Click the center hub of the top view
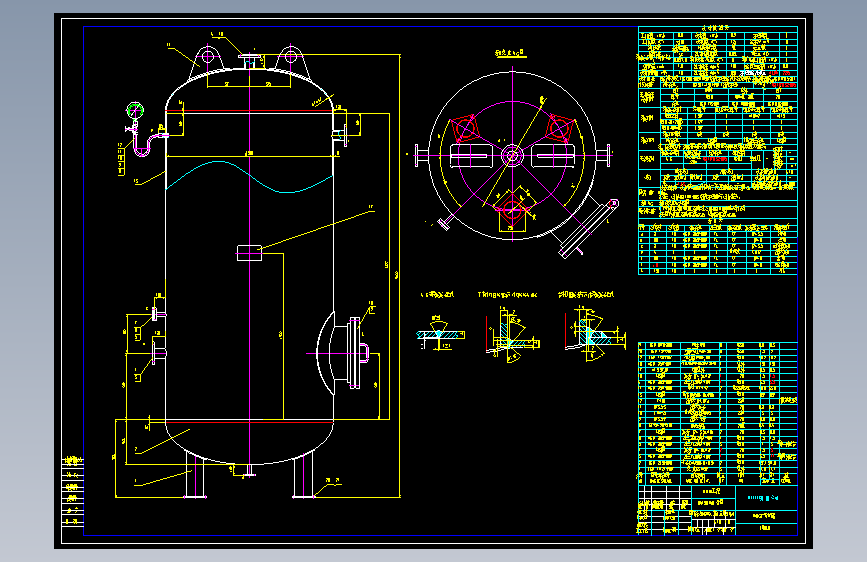 pyautogui.click(x=512, y=155)
